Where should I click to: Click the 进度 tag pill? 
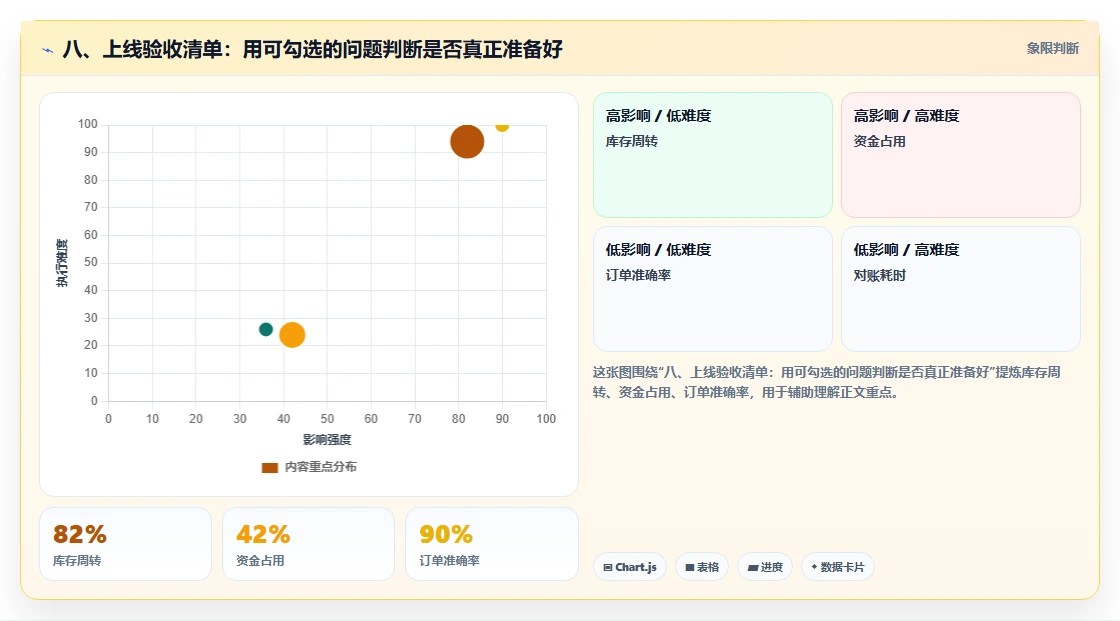765,567
